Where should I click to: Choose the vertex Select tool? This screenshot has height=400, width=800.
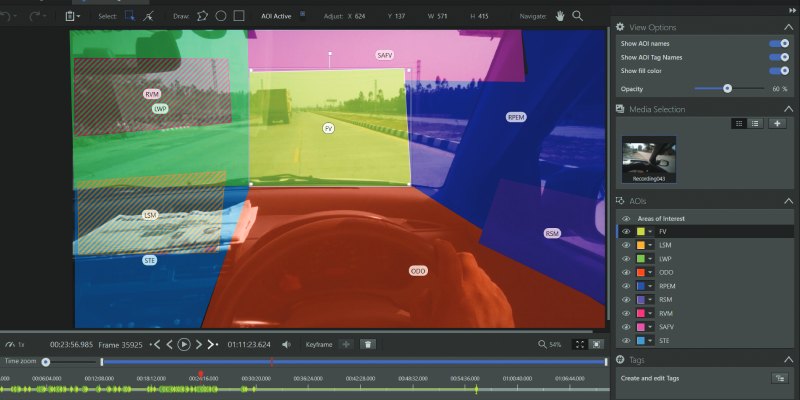[148, 16]
